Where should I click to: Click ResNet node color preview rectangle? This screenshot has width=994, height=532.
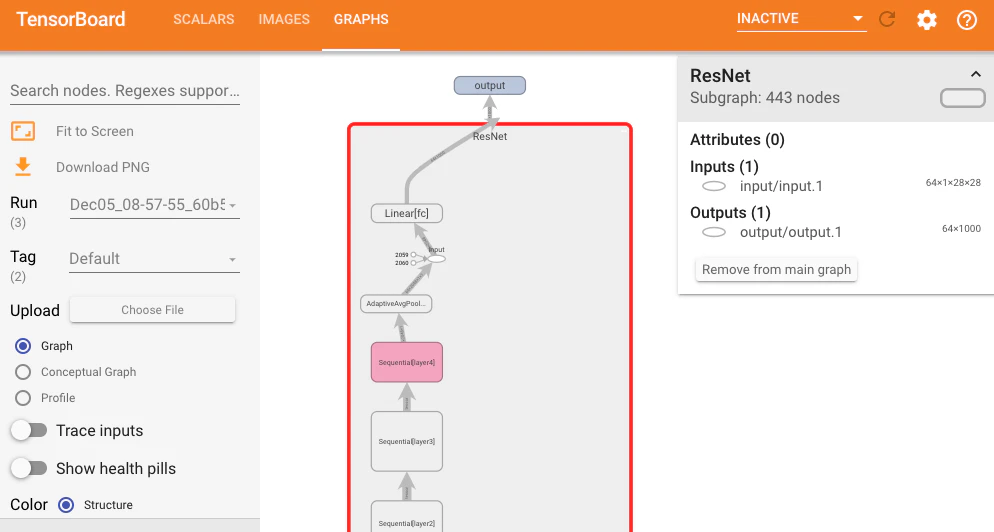[962, 98]
